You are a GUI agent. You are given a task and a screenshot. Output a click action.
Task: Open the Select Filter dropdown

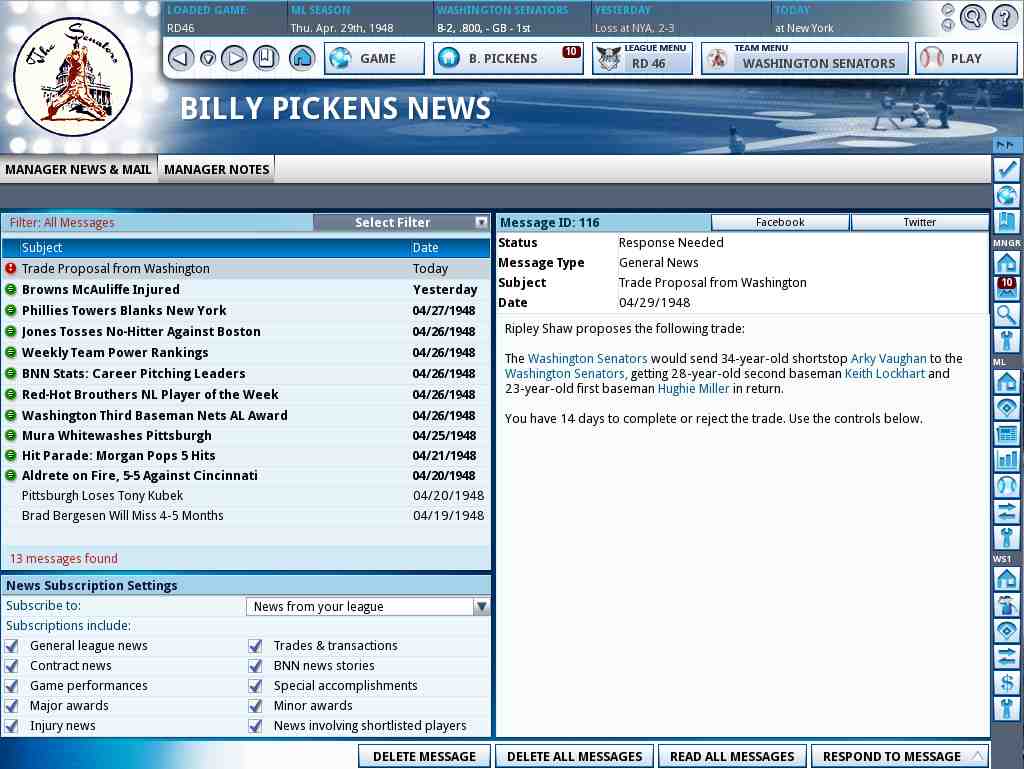(401, 223)
